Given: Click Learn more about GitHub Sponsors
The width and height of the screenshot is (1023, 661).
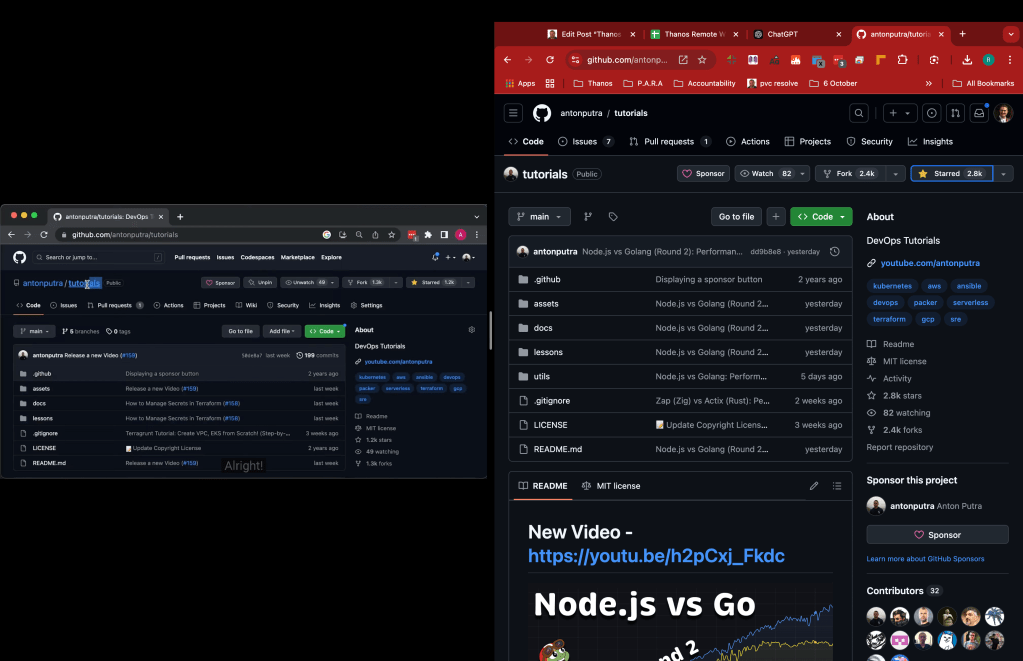Looking at the screenshot, I should click(x=925, y=559).
